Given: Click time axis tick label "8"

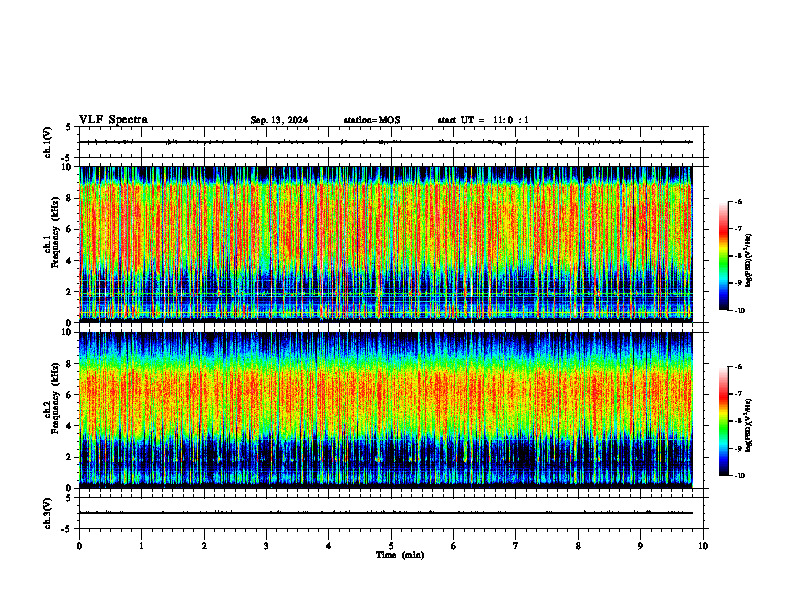Looking at the screenshot, I should click(578, 546).
